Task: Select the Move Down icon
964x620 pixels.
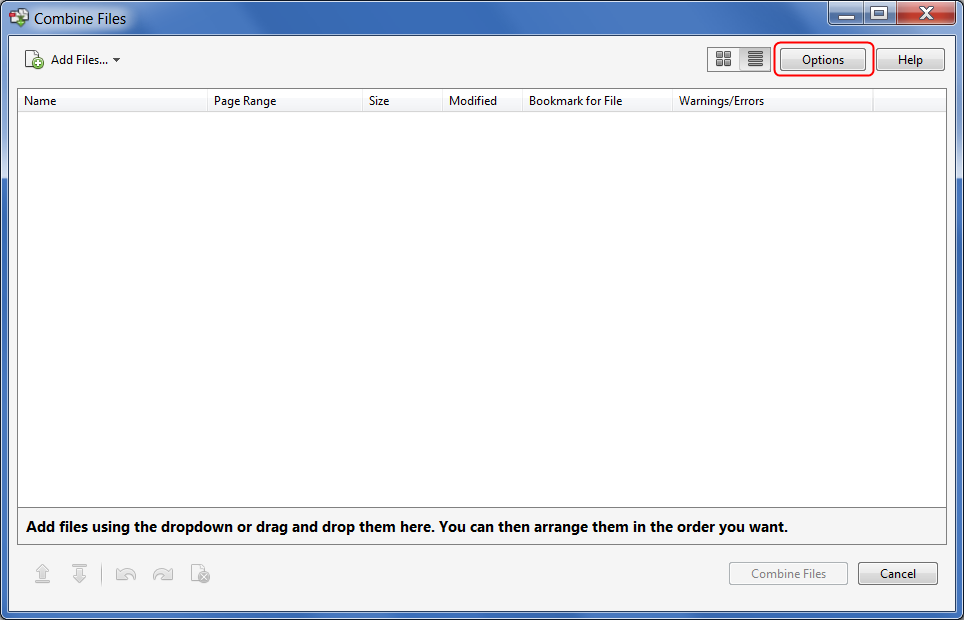Action: [x=80, y=573]
